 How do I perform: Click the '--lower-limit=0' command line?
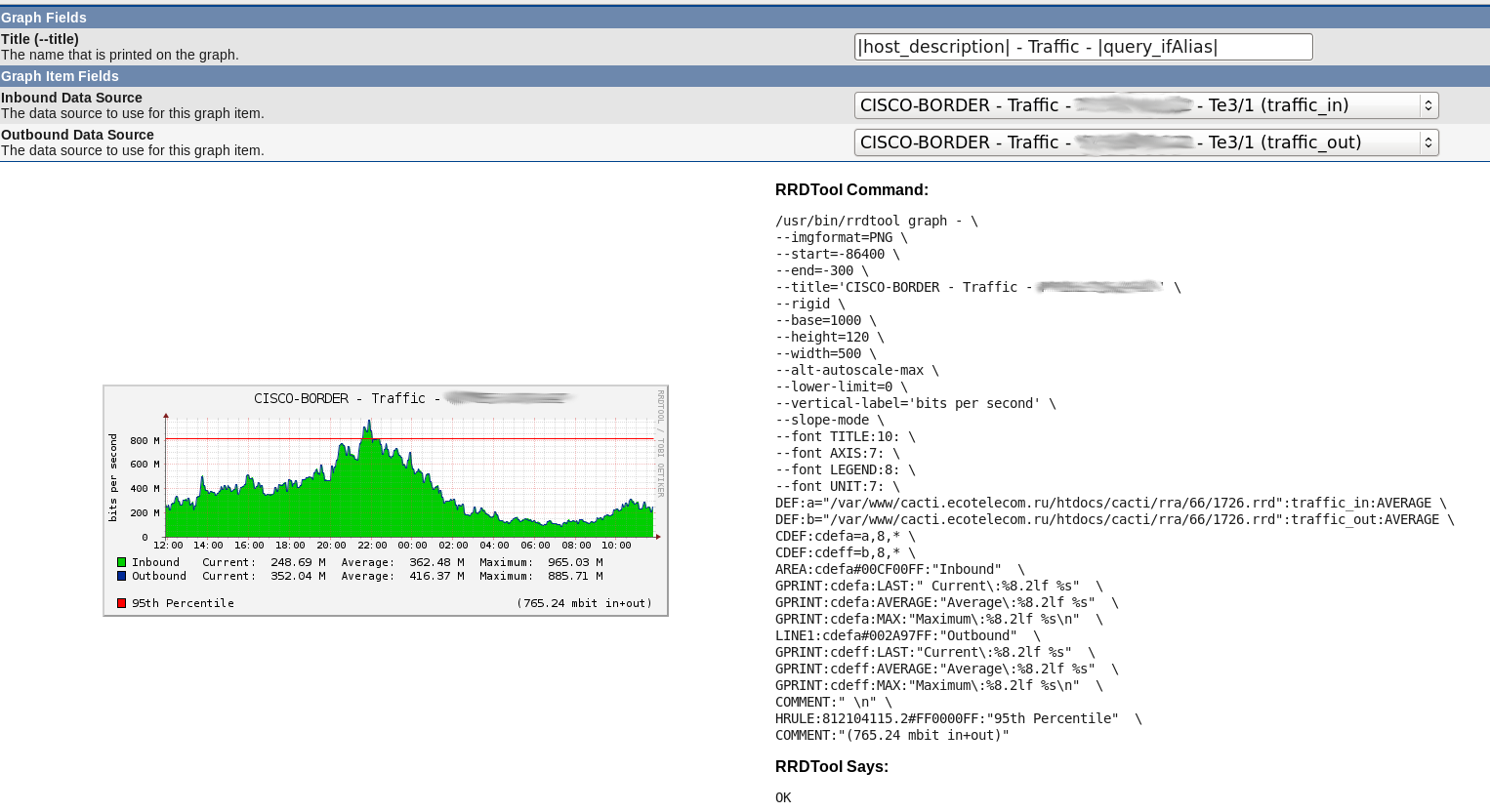[x=842, y=386]
